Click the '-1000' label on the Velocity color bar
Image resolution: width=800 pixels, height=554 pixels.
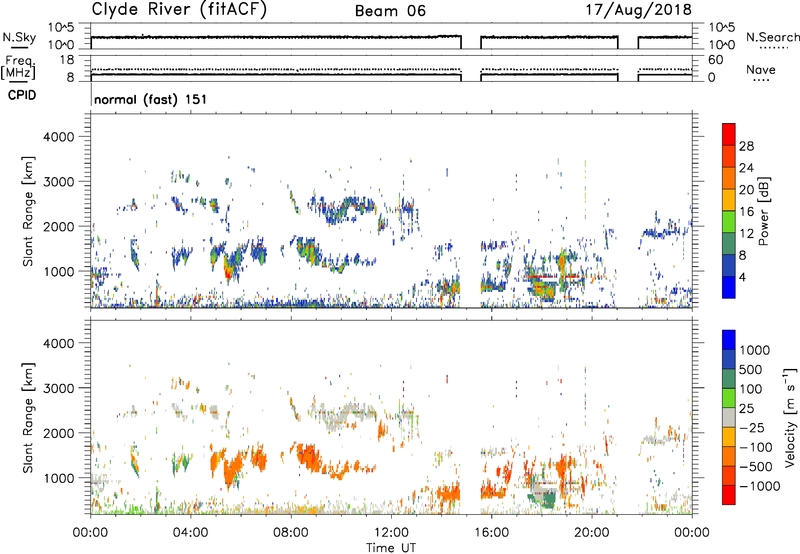(759, 486)
